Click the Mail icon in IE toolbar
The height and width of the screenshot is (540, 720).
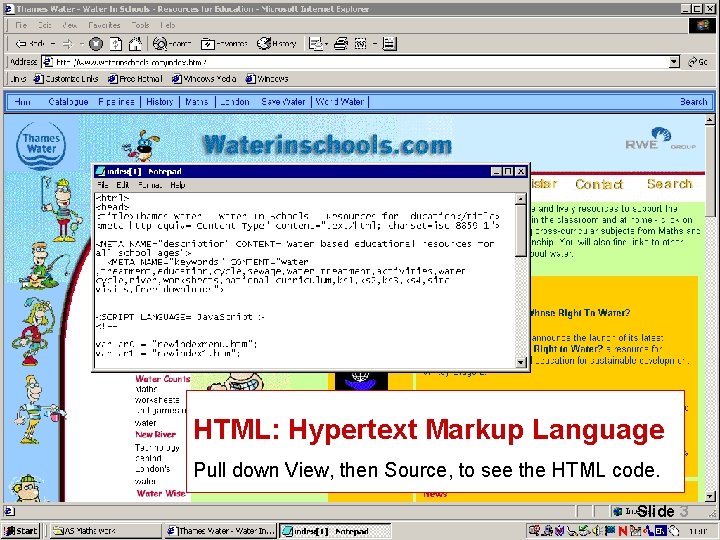315,44
